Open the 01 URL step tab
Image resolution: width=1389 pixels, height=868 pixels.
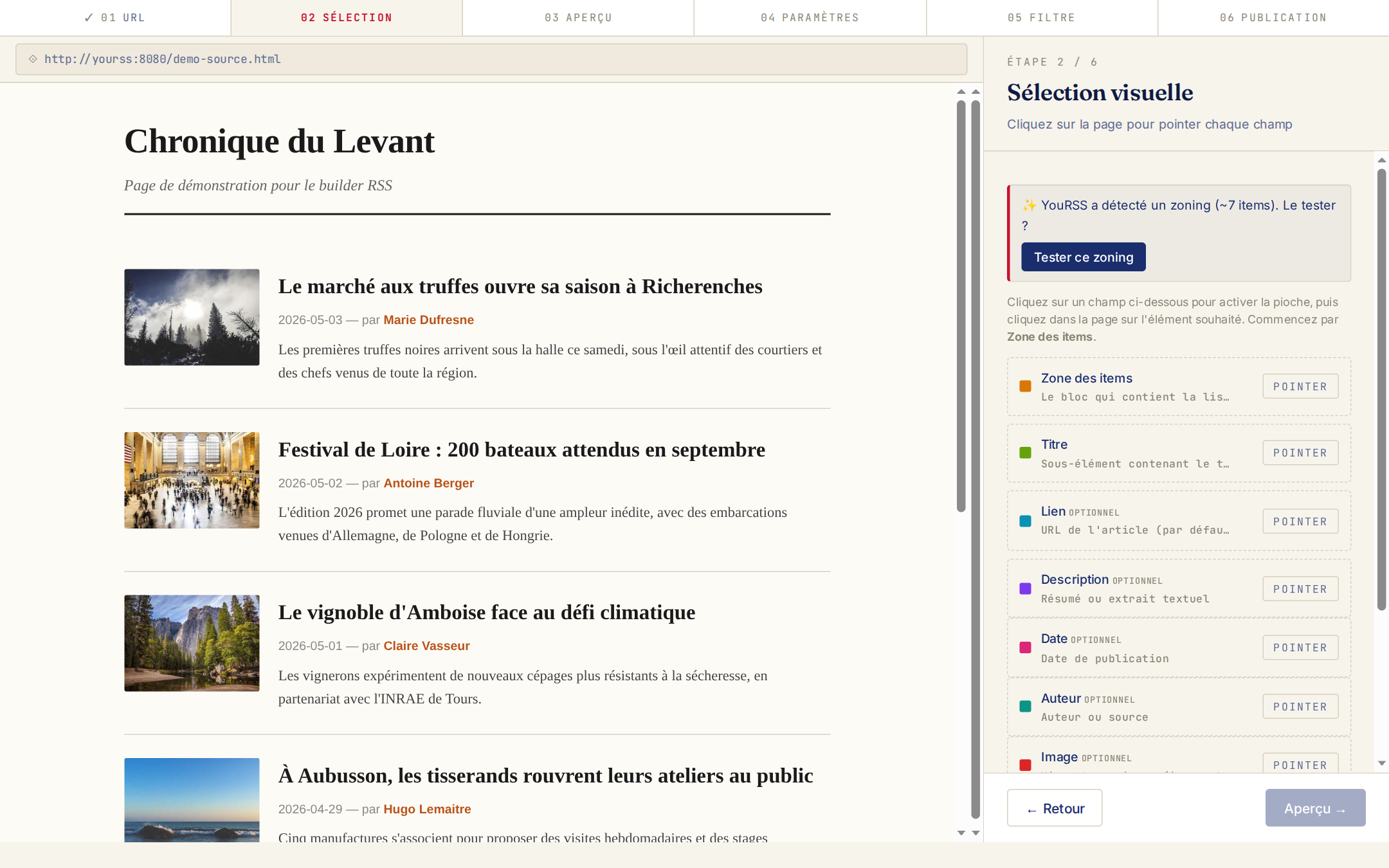click(x=115, y=17)
